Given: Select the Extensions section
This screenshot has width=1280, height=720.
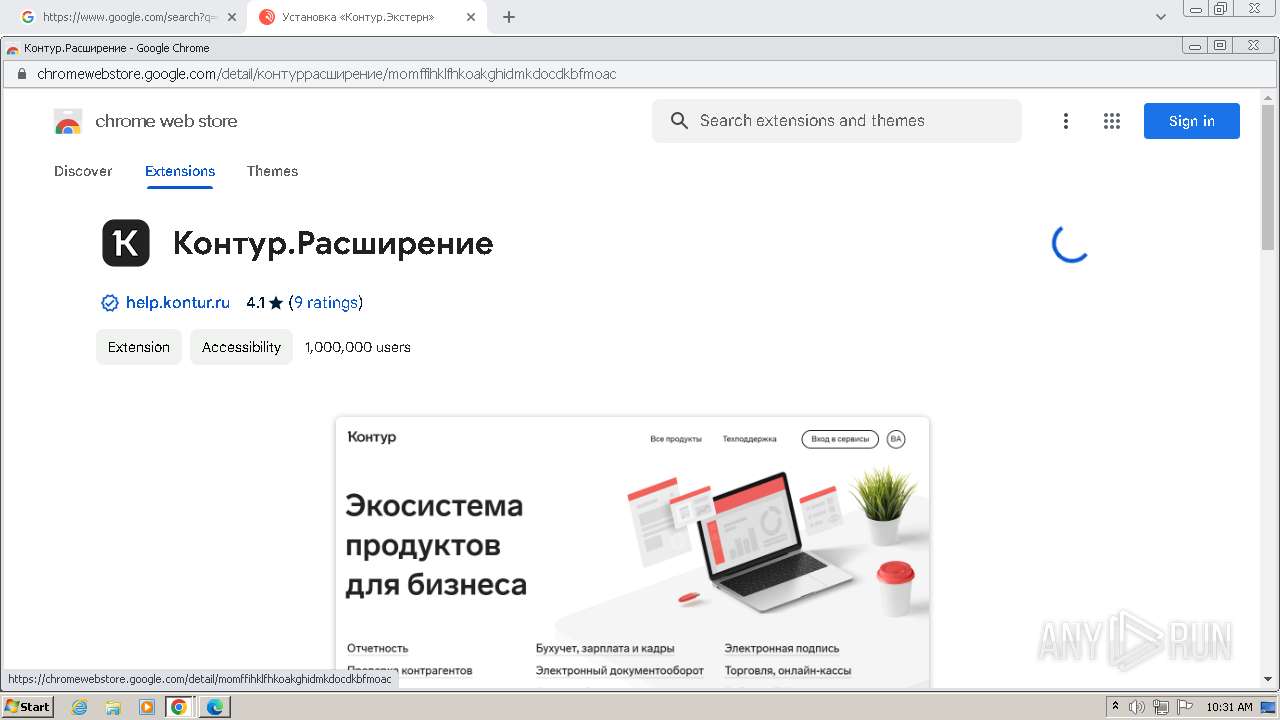Looking at the screenshot, I should click(x=180, y=171).
